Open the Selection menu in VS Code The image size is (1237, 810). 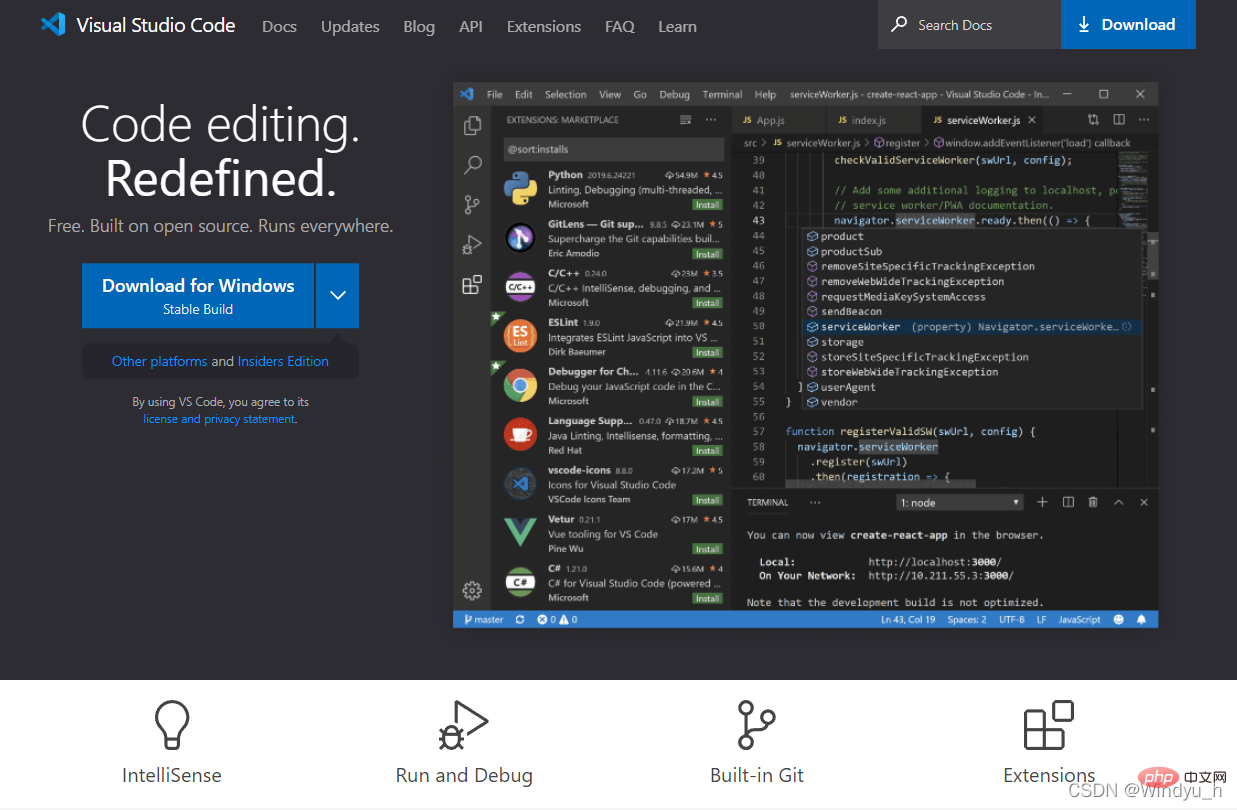[x=566, y=95]
